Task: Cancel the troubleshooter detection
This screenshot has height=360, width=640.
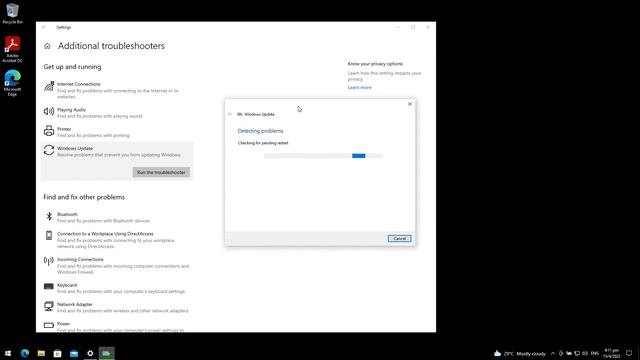Action: [399, 238]
